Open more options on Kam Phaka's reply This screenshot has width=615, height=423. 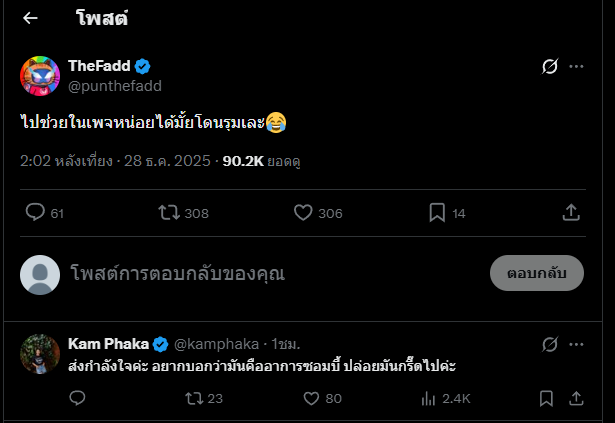576,345
